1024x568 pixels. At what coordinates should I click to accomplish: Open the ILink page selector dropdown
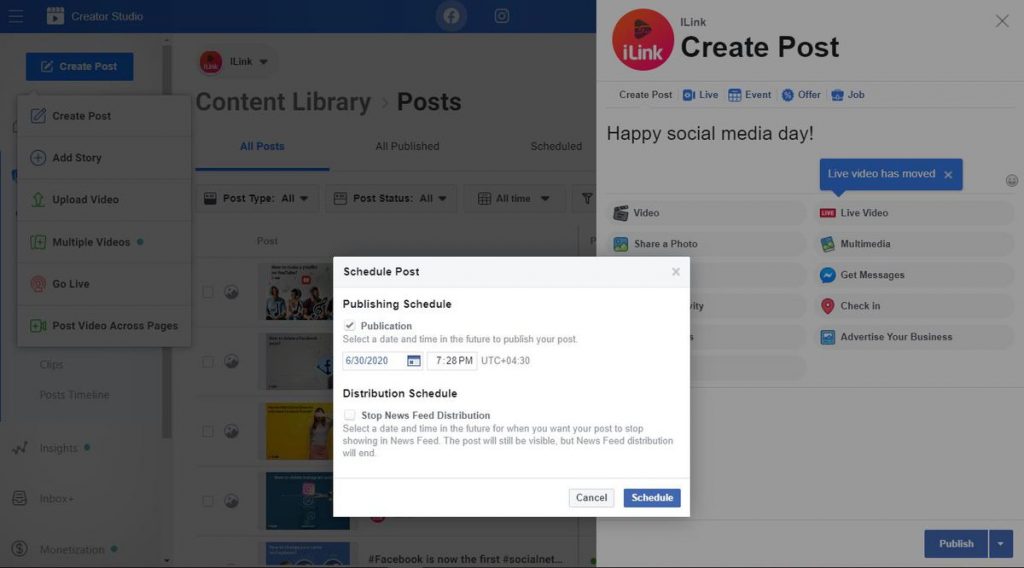pos(235,61)
